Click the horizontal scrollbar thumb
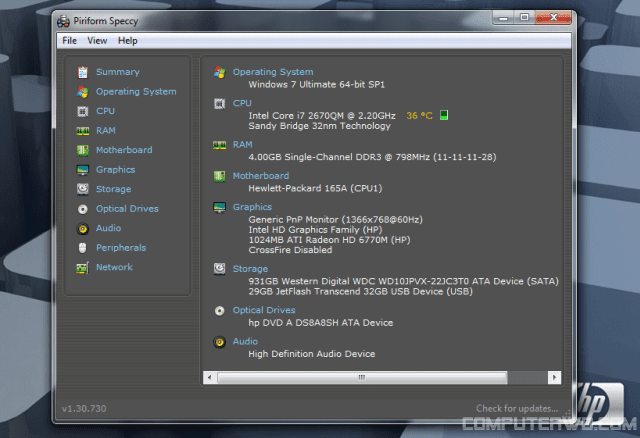Viewport: 640px width, 438px height. pyautogui.click(x=362, y=378)
